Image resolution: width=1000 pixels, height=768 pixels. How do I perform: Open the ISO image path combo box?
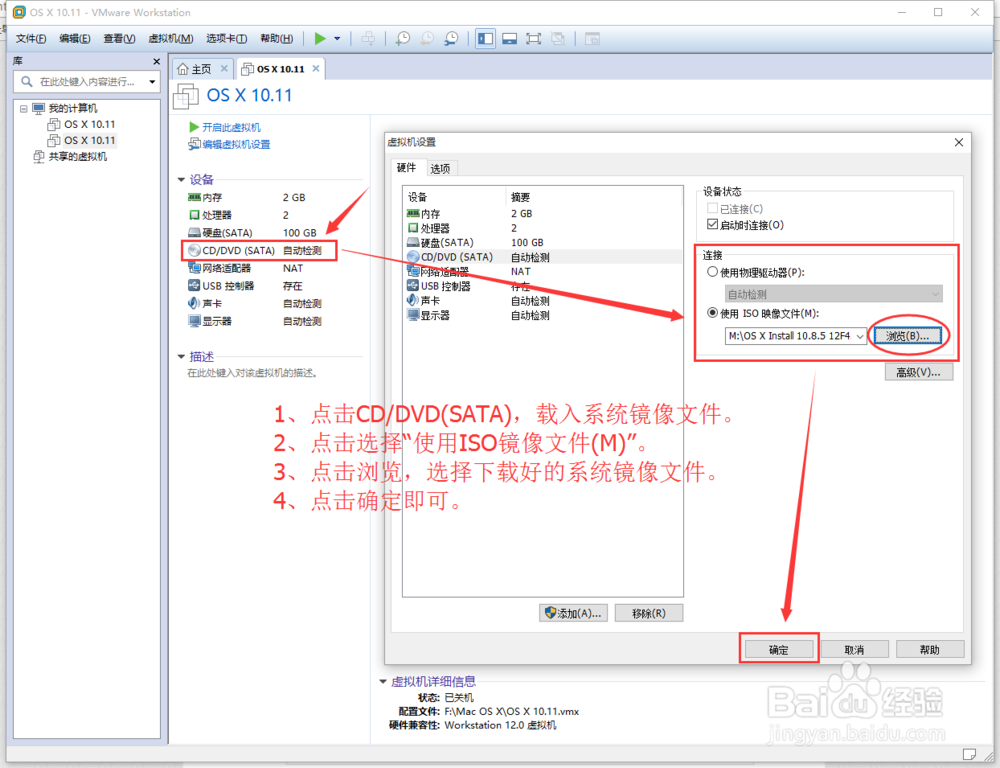pos(795,336)
